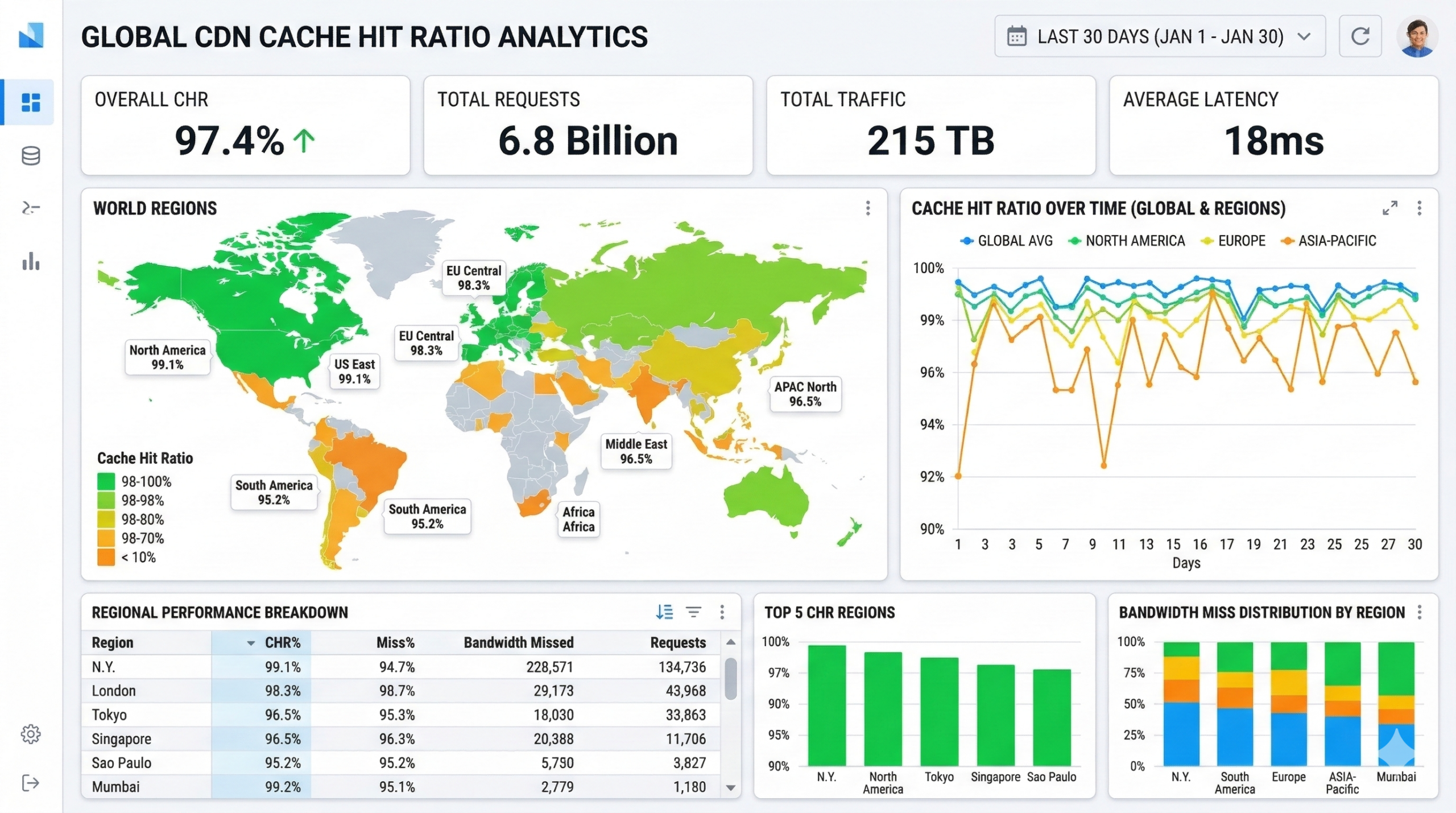Open the settings gear in sidebar
The height and width of the screenshot is (813, 1456).
coord(31,734)
